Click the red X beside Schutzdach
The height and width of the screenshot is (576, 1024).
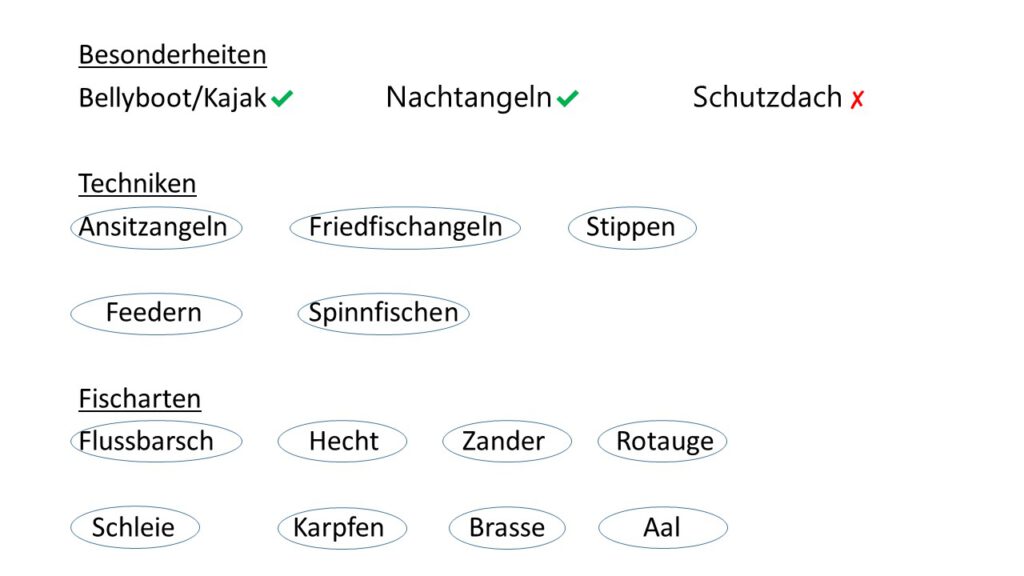coord(857,99)
